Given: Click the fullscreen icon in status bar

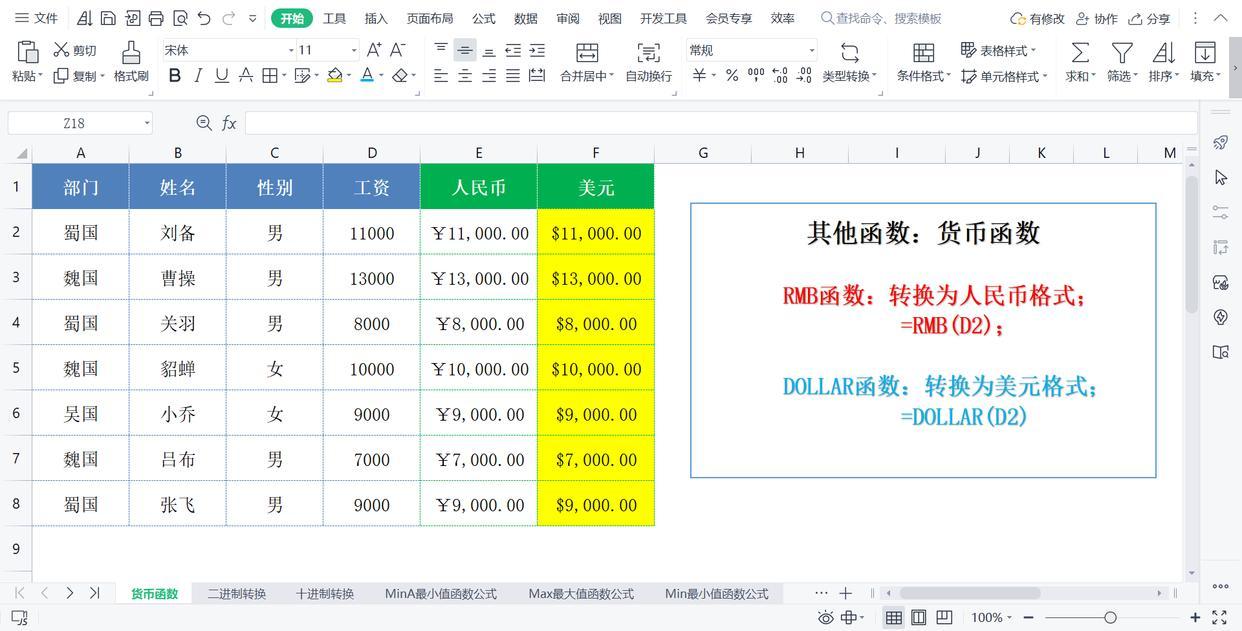Looking at the screenshot, I should coord(1219,618).
